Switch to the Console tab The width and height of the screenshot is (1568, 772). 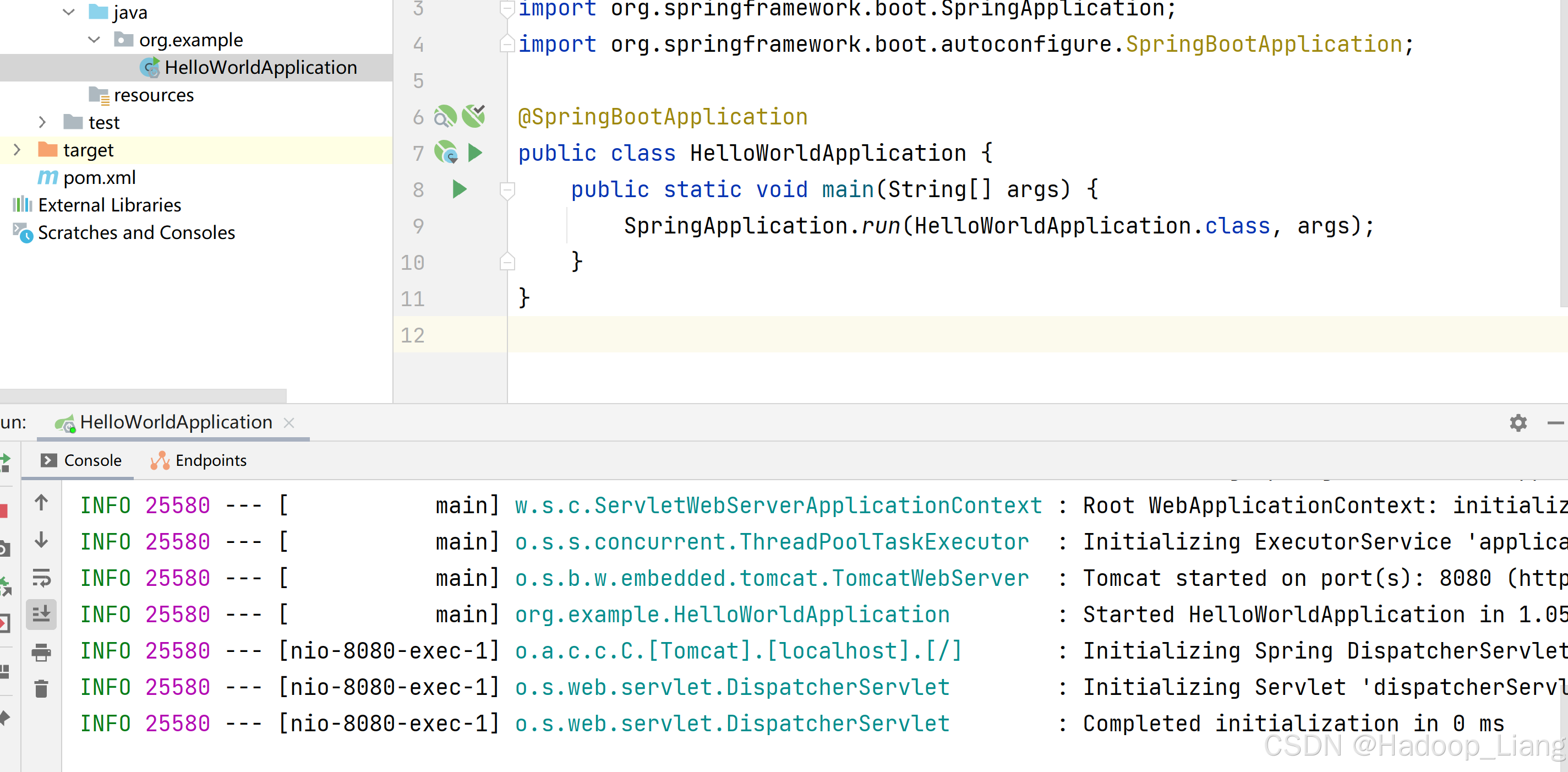pyautogui.click(x=81, y=460)
